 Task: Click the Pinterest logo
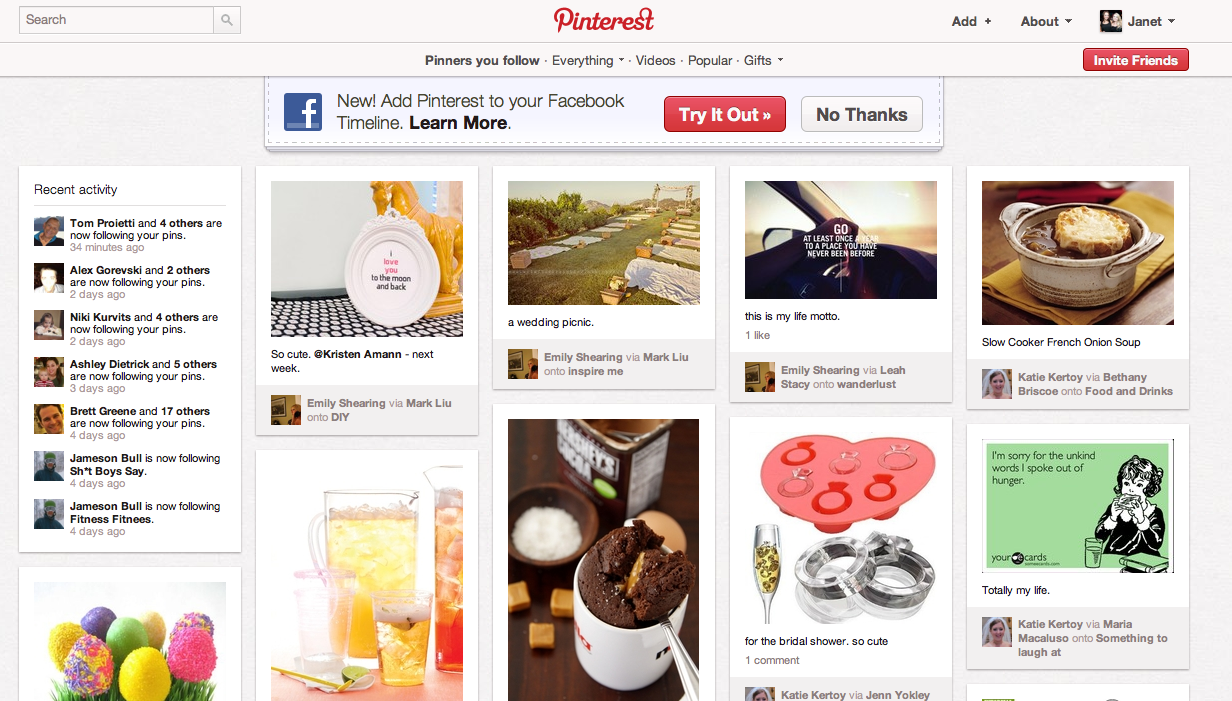(604, 20)
